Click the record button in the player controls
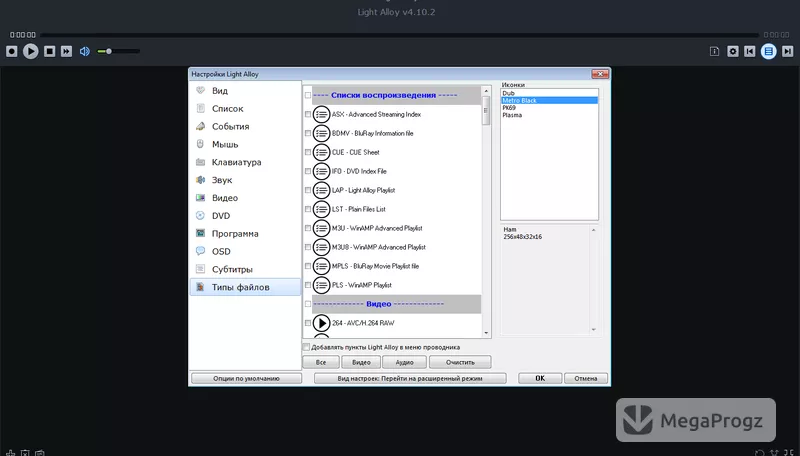This screenshot has width=800, height=456. 12,51
